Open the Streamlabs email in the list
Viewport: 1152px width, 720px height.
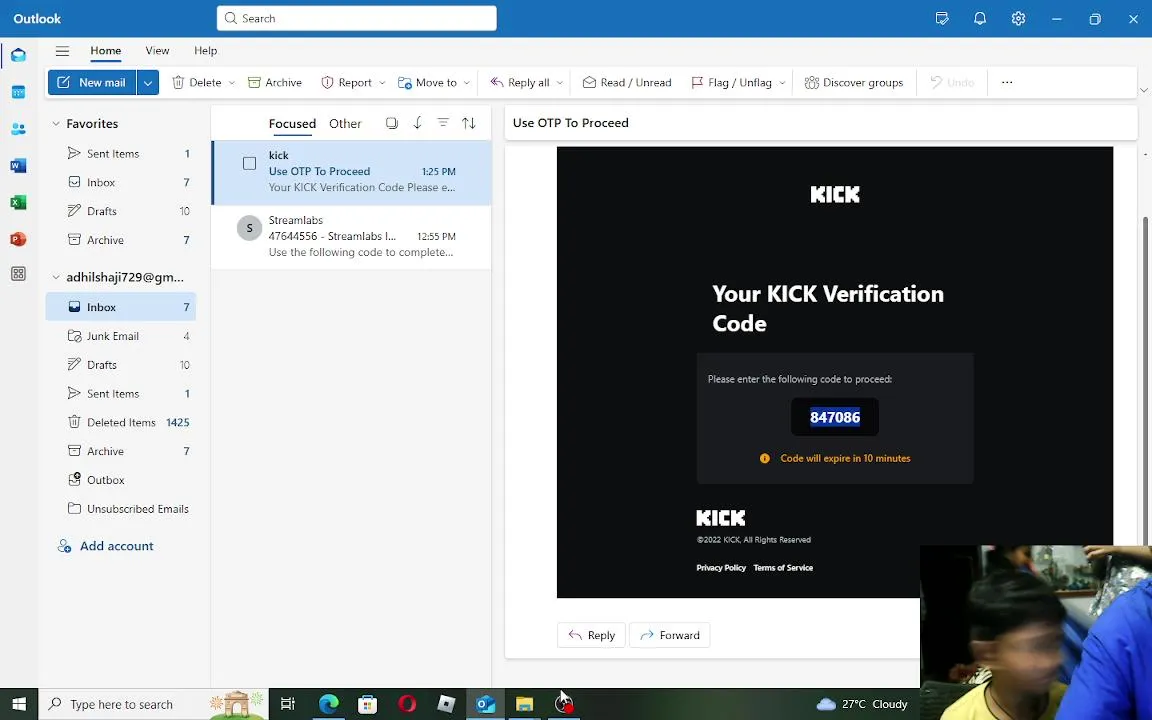[x=351, y=236]
